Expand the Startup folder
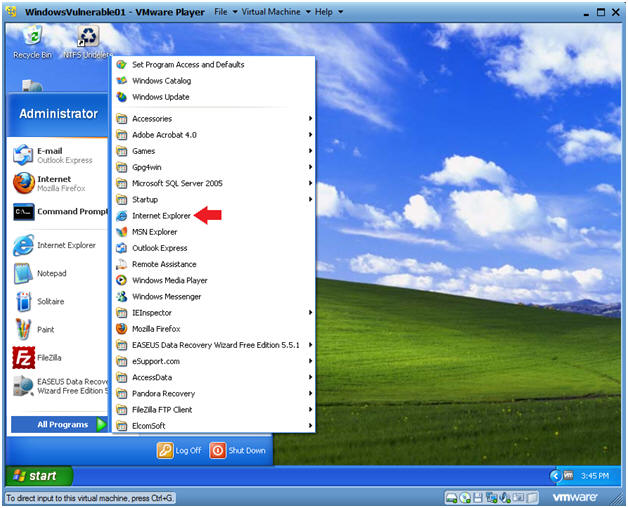Image resolution: width=628 pixels, height=508 pixels. (x=214, y=200)
